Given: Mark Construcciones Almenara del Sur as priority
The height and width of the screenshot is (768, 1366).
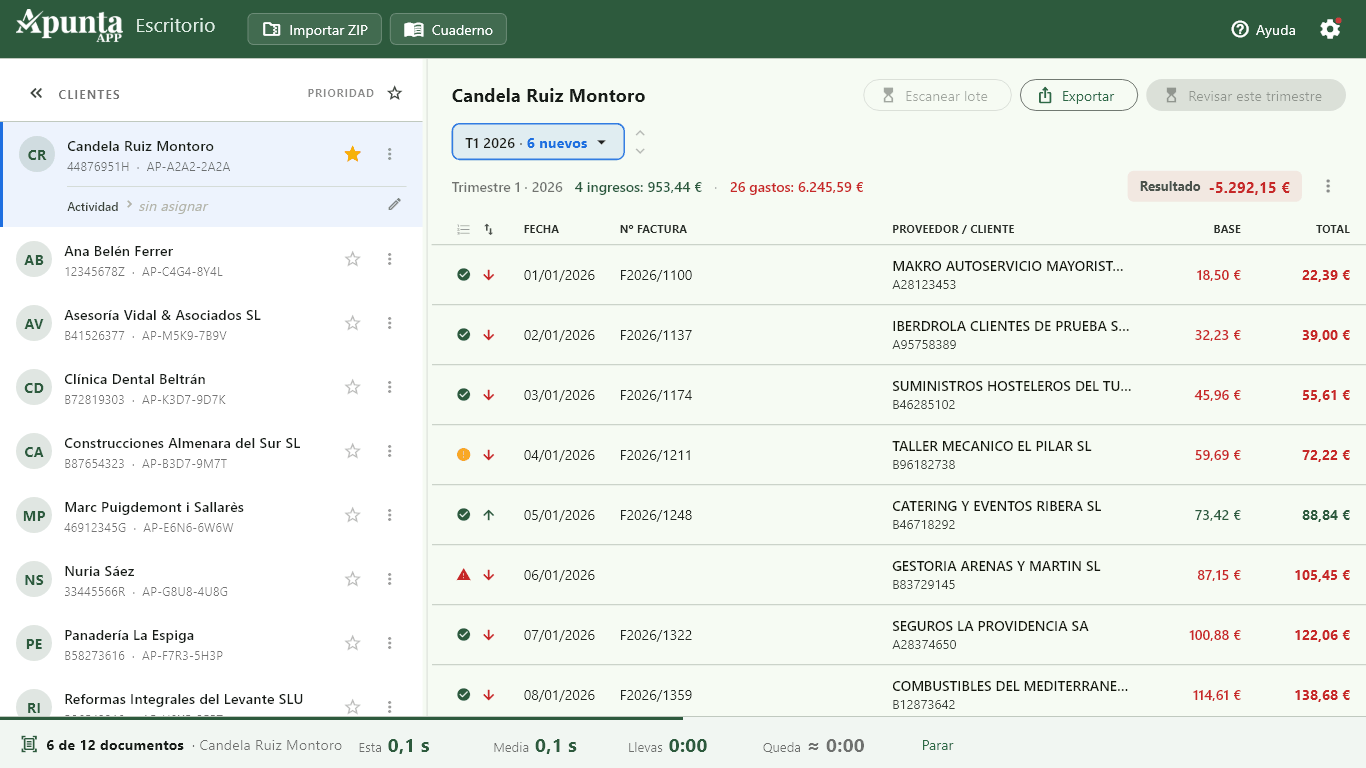Looking at the screenshot, I should [x=352, y=451].
